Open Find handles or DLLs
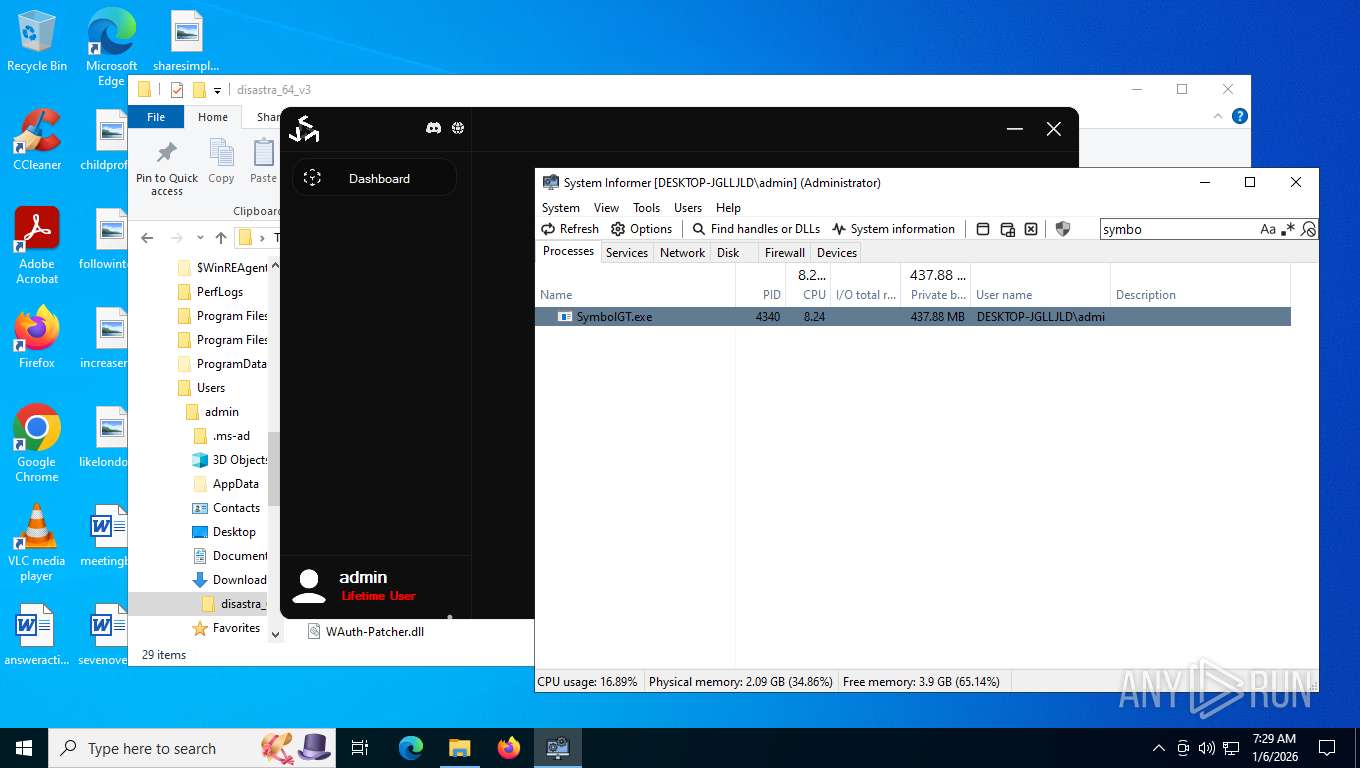 (756, 229)
